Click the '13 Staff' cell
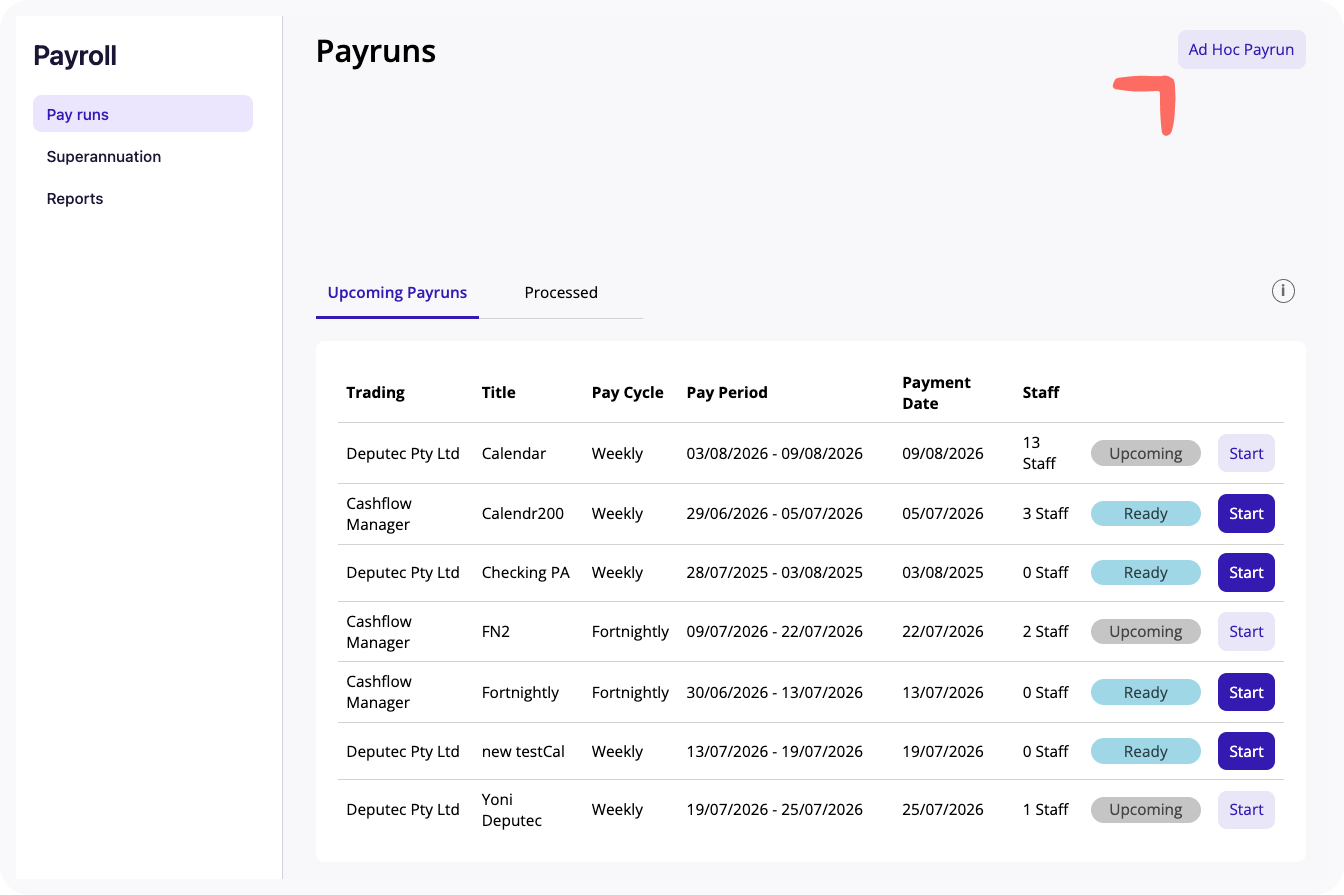This screenshot has width=1344, height=895. point(1039,453)
